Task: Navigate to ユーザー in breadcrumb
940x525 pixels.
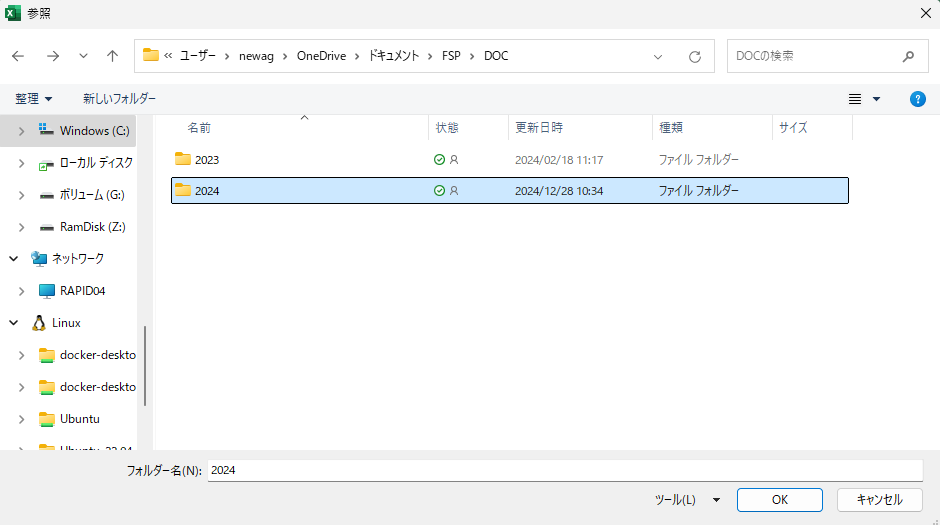Action: (x=198, y=56)
